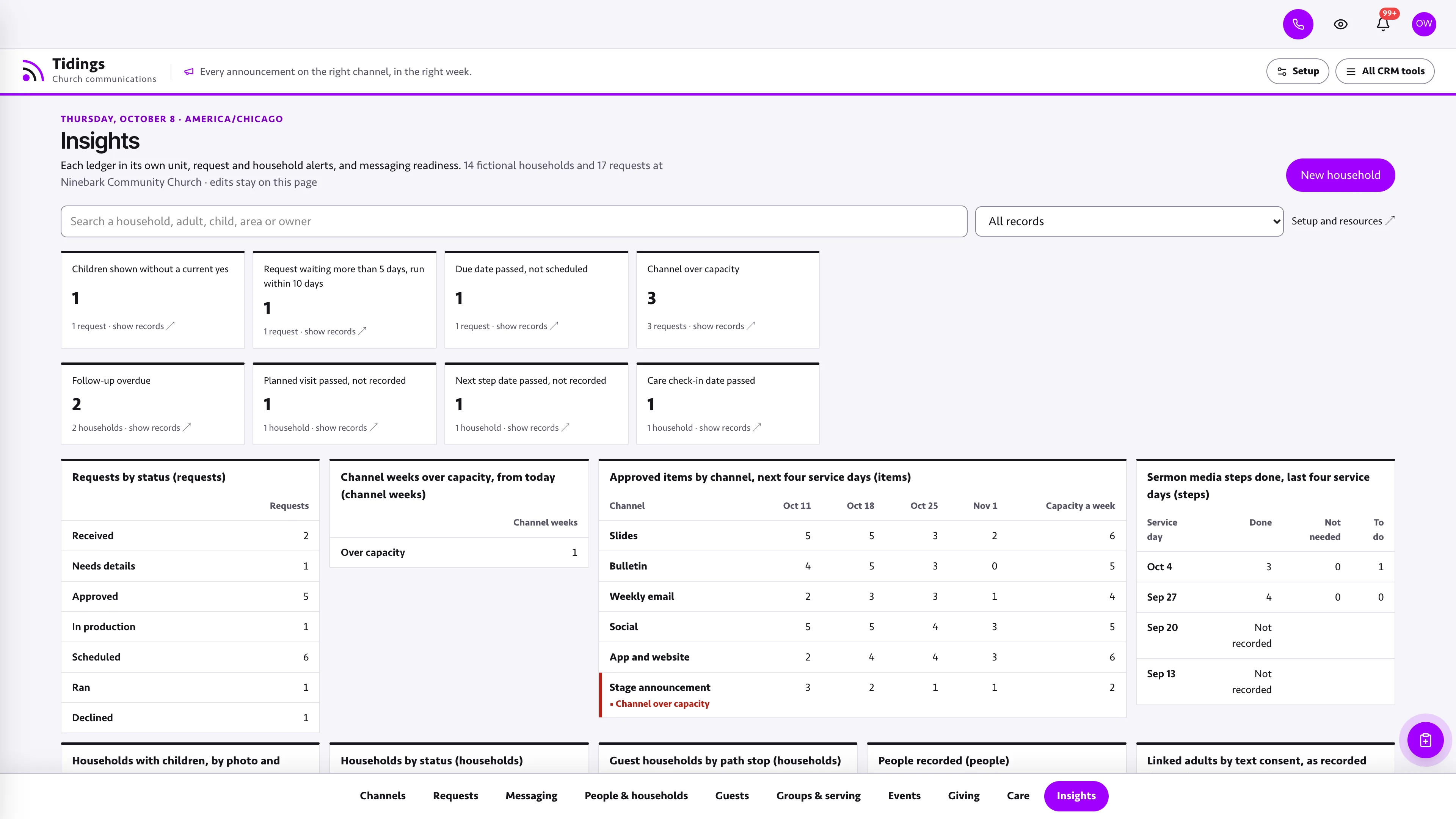Switch to the Events tab
This screenshot has width=1456, height=819.
point(904,796)
